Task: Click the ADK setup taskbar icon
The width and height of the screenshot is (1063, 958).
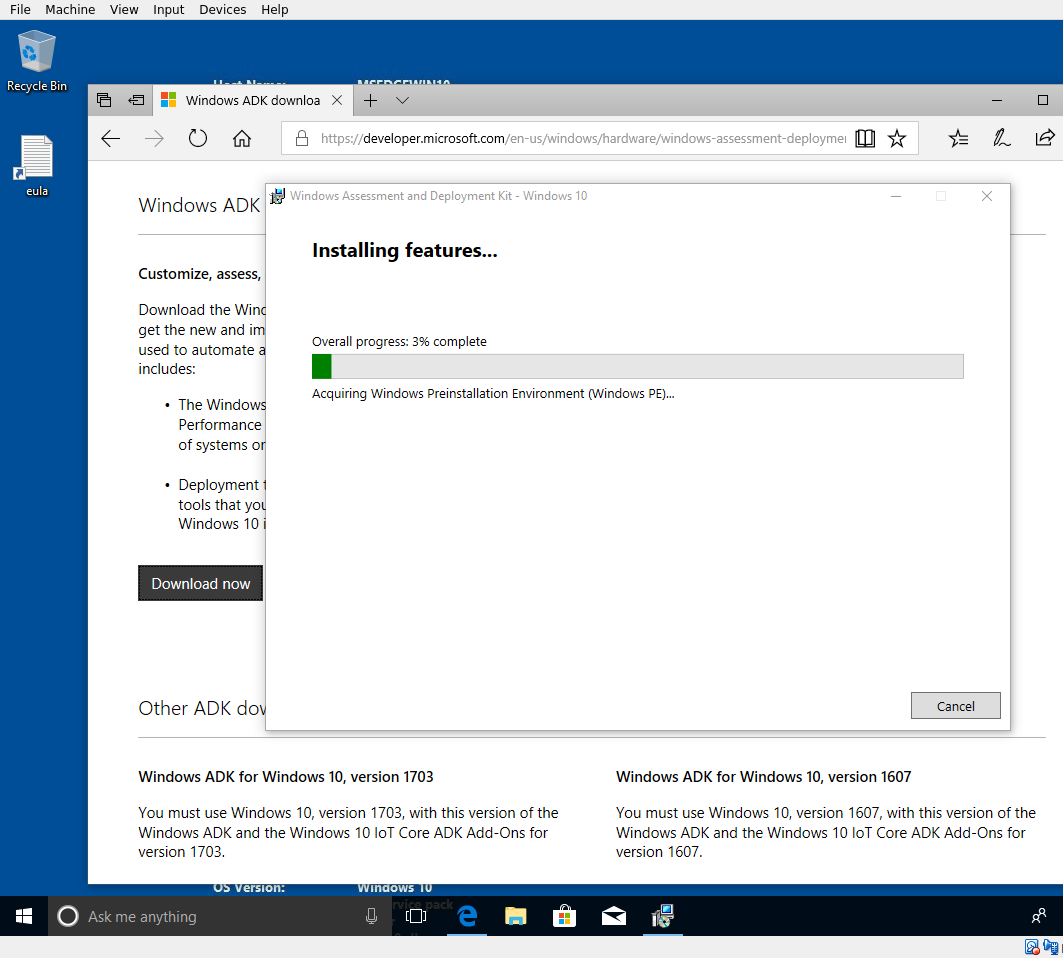Action: 662,917
